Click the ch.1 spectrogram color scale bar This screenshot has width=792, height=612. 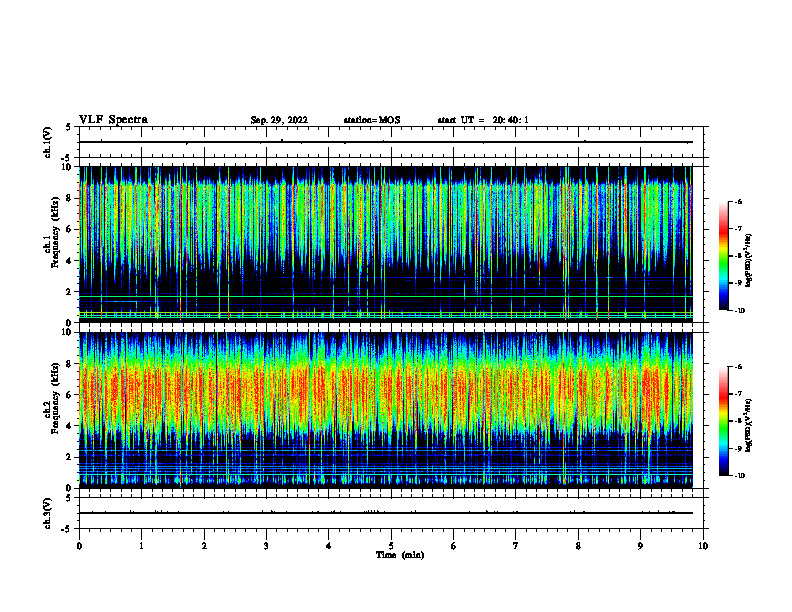click(724, 256)
